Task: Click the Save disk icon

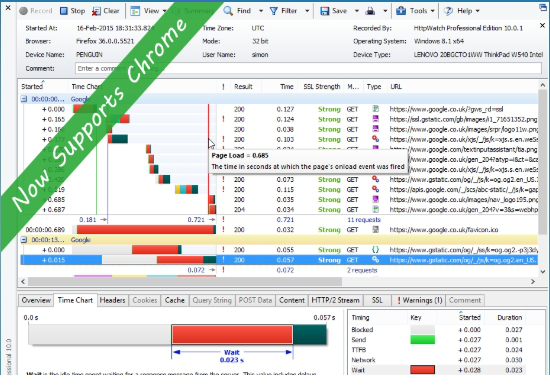Action: pyautogui.click(x=324, y=11)
